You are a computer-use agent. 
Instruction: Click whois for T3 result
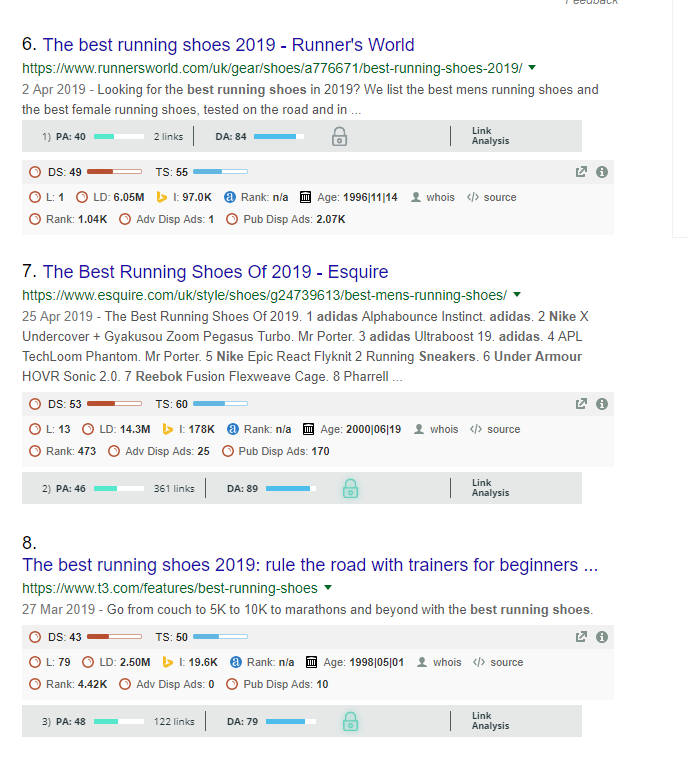point(440,662)
